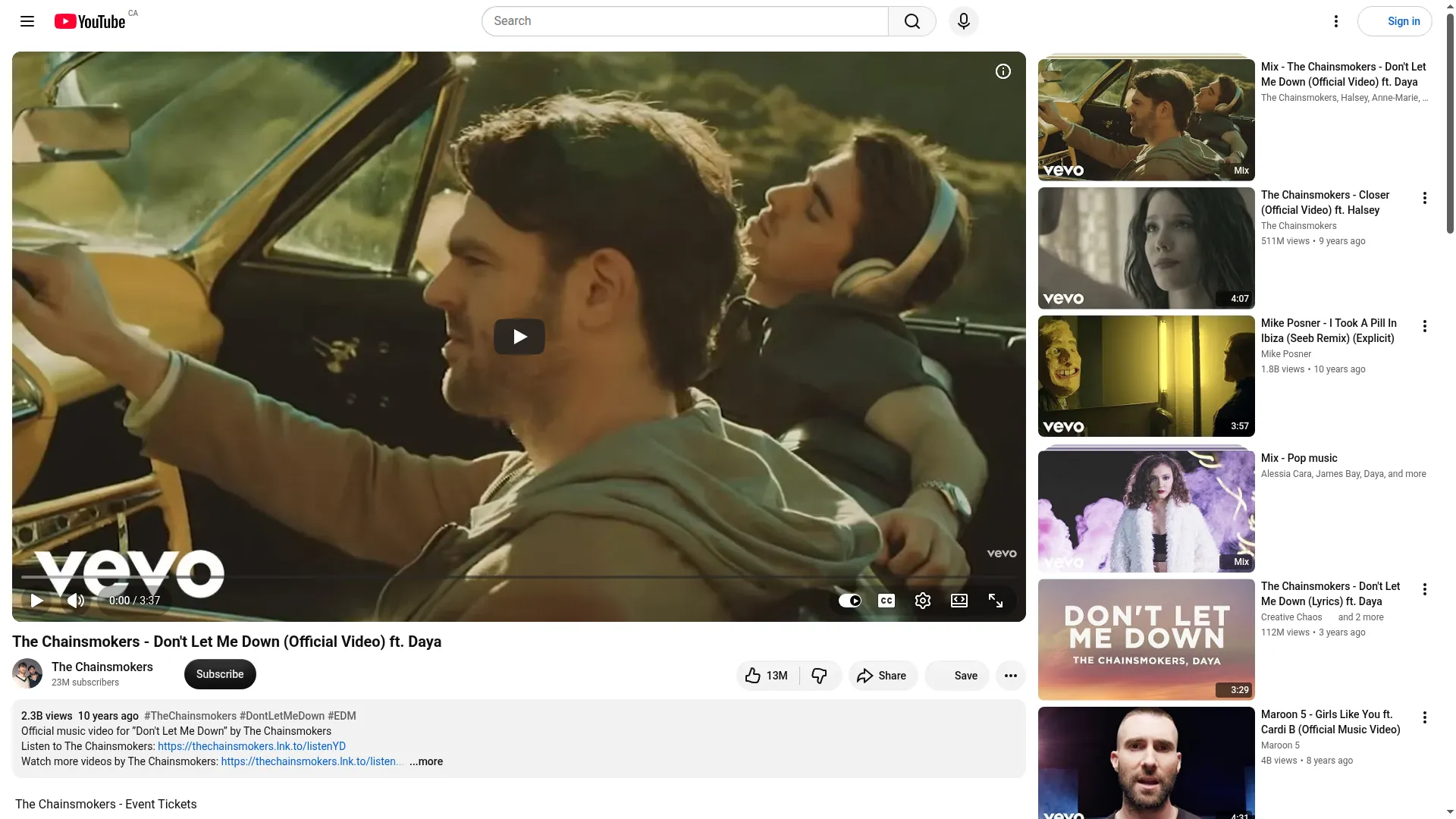The height and width of the screenshot is (819, 1456).
Task: Open options menu for Closer ft. Halsey
Action: point(1425,198)
